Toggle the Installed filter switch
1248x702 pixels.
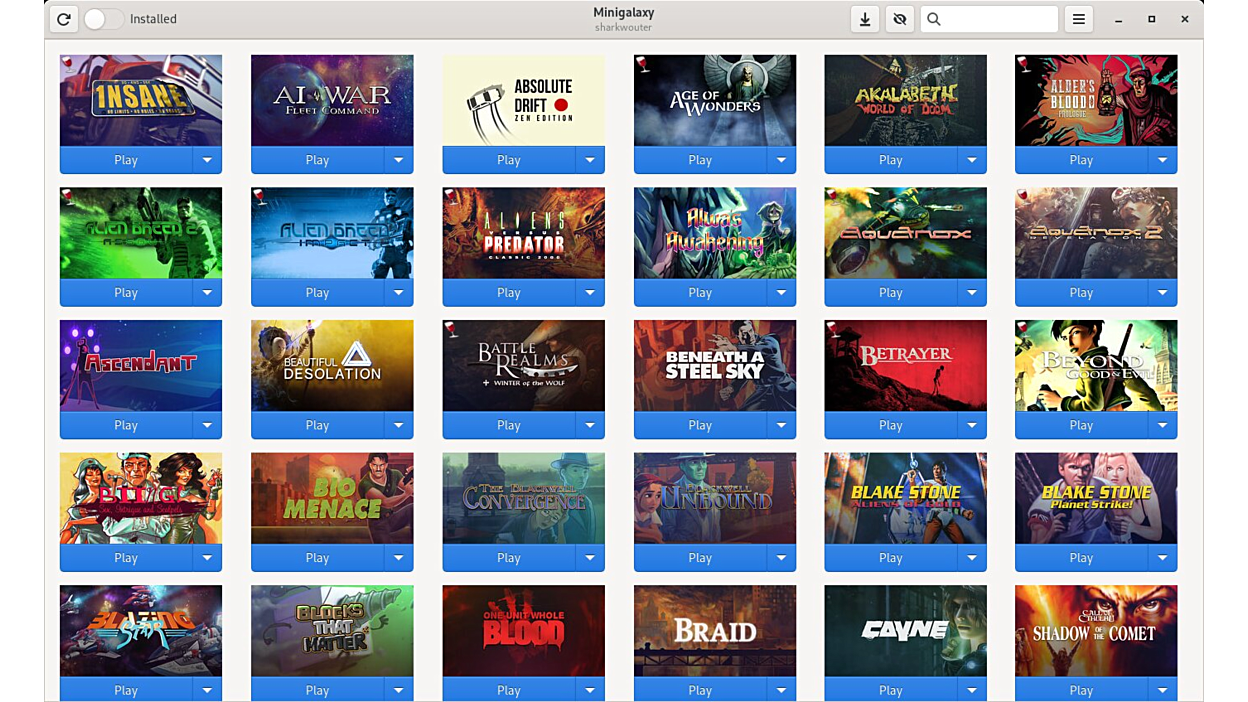pyautogui.click(x=103, y=19)
